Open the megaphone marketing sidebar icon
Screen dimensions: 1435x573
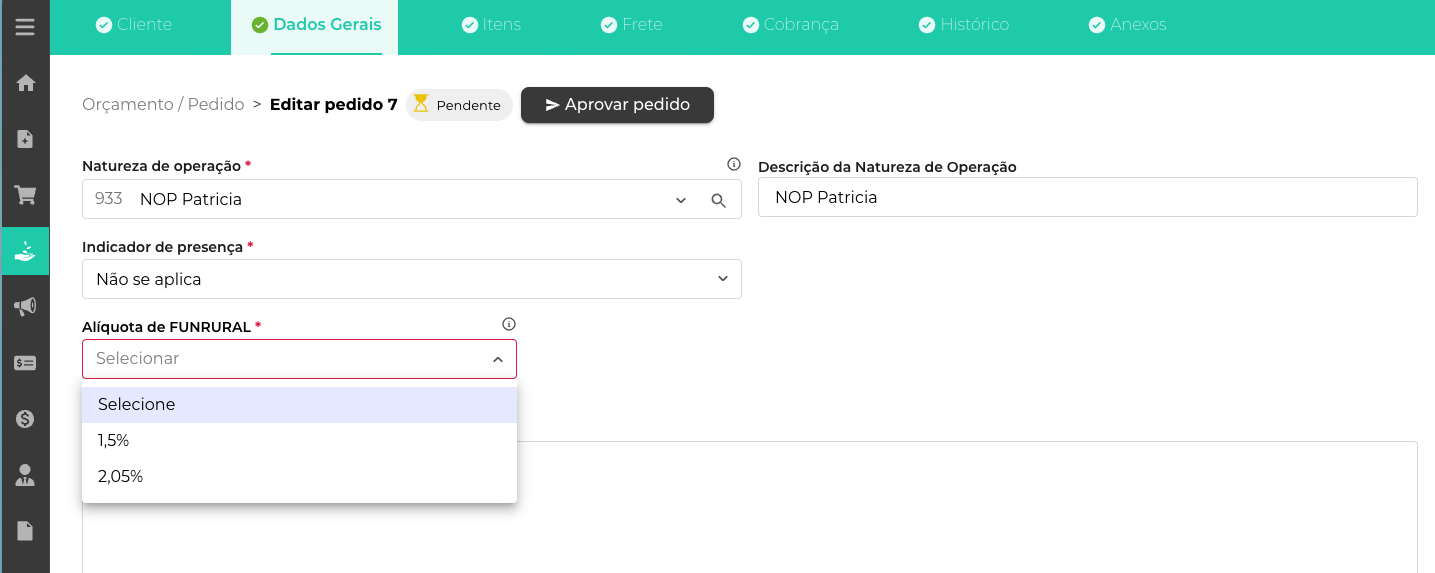pyautogui.click(x=25, y=307)
